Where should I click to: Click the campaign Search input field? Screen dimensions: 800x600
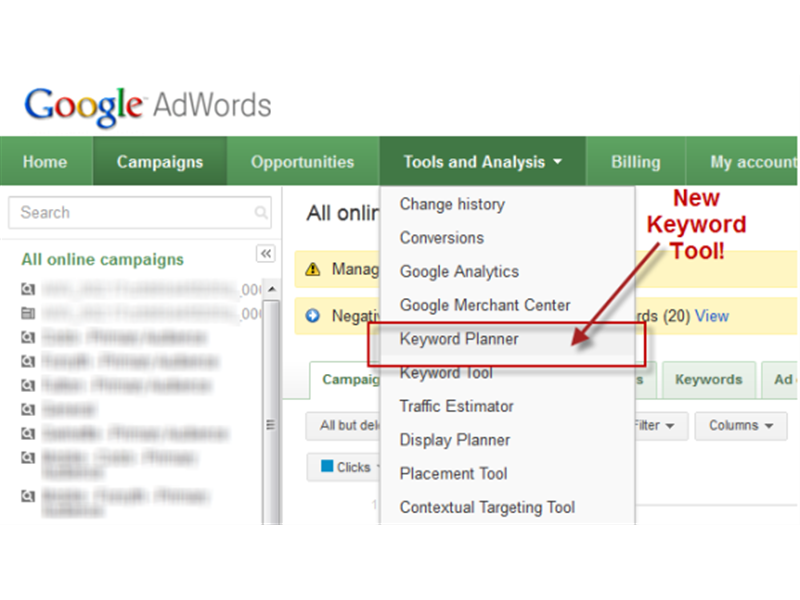[140, 212]
